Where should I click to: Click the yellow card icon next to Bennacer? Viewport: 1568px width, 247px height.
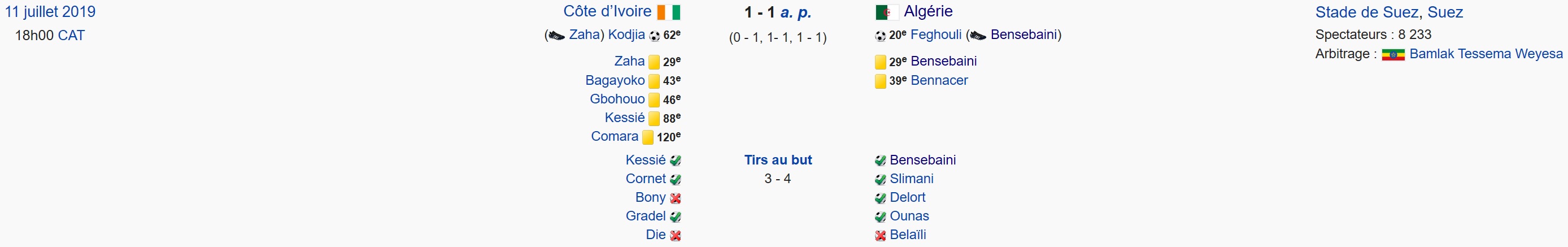point(880,81)
